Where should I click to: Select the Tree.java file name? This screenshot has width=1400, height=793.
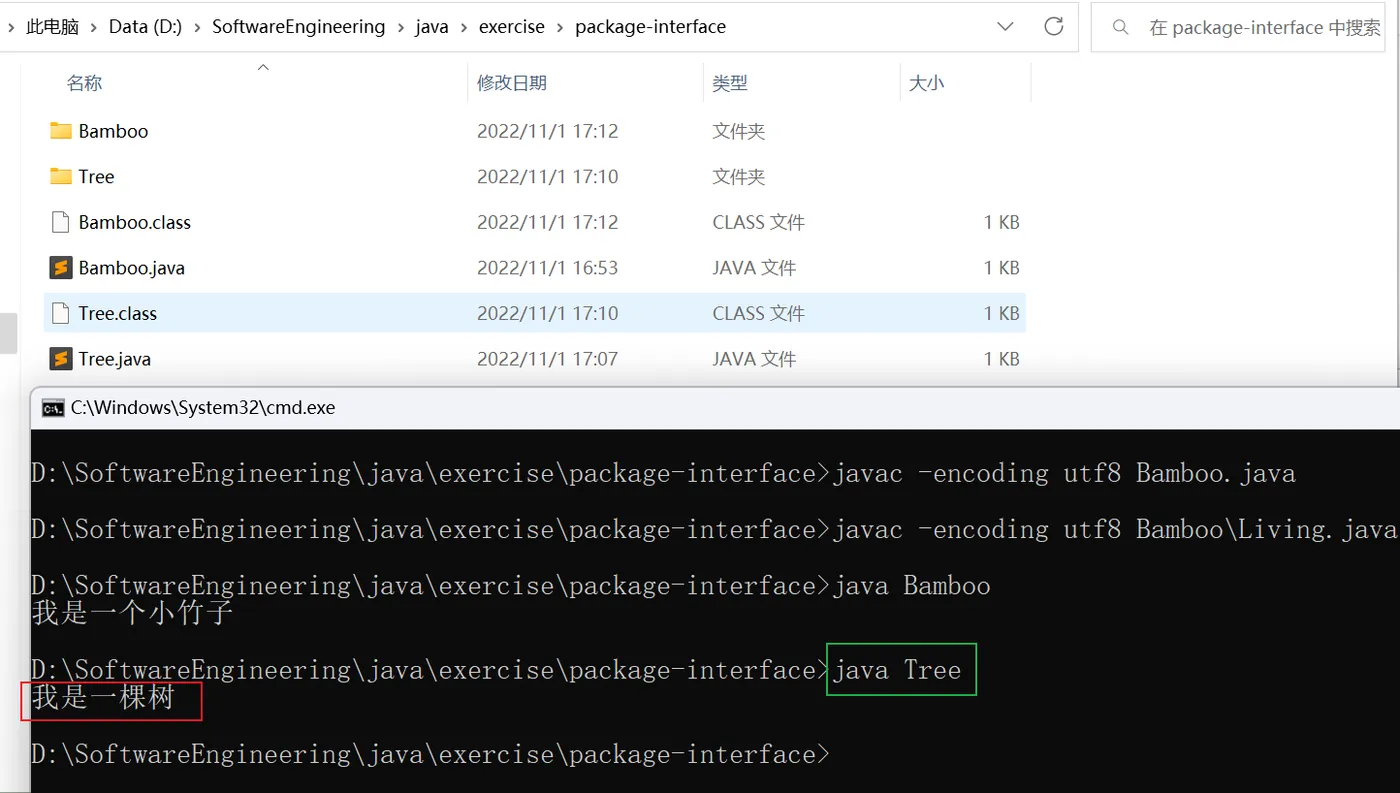[x=115, y=359]
